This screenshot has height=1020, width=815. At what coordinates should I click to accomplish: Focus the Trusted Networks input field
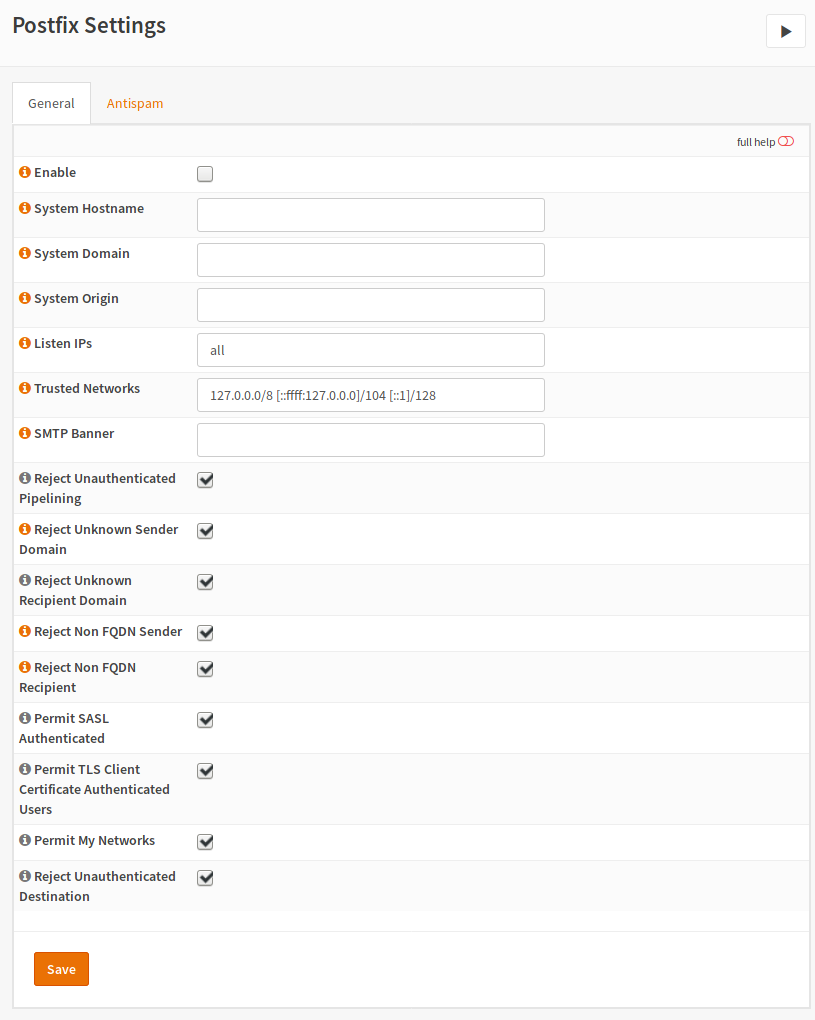[370, 395]
